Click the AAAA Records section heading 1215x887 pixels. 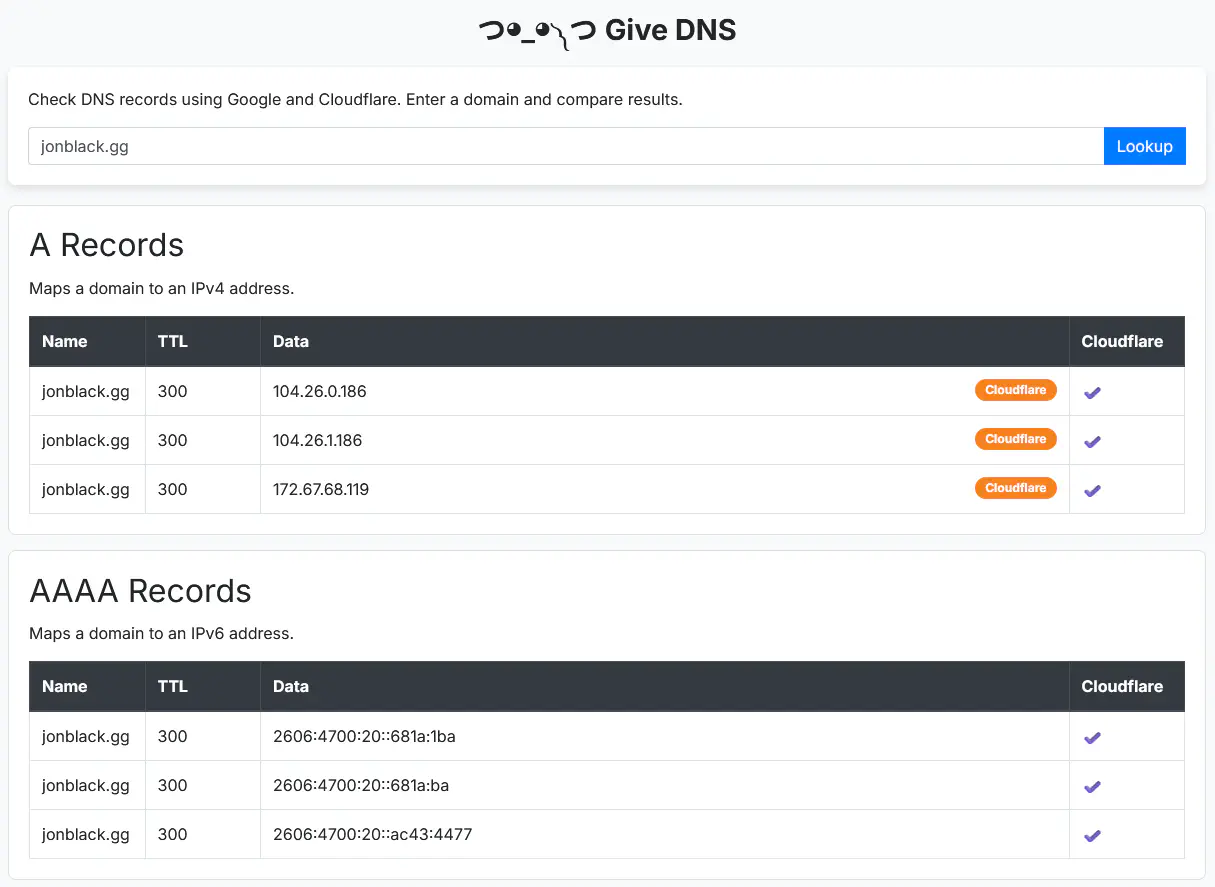[x=140, y=591]
